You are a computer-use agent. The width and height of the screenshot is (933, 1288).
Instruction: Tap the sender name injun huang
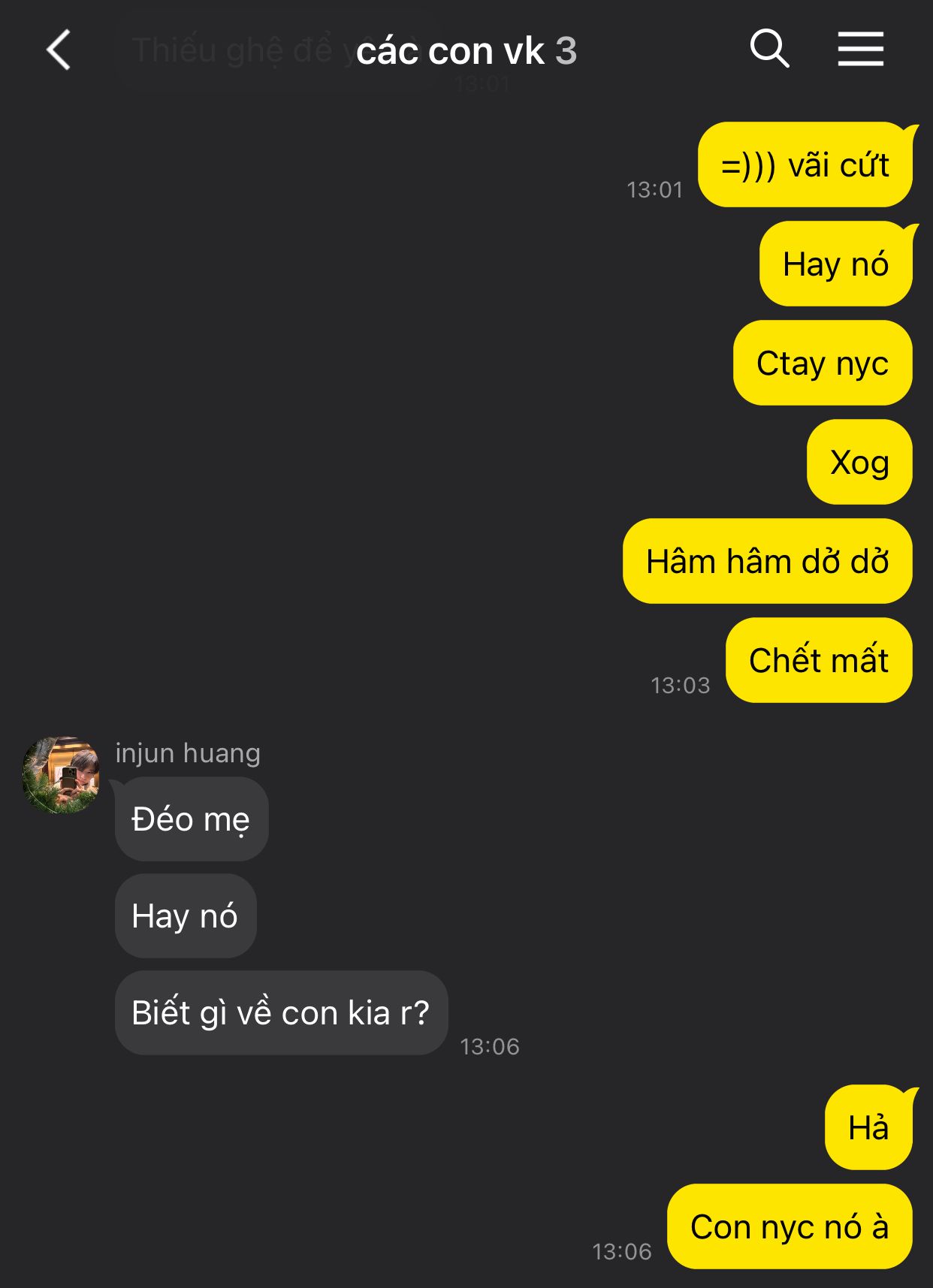pyautogui.click(x=188, y=753)
